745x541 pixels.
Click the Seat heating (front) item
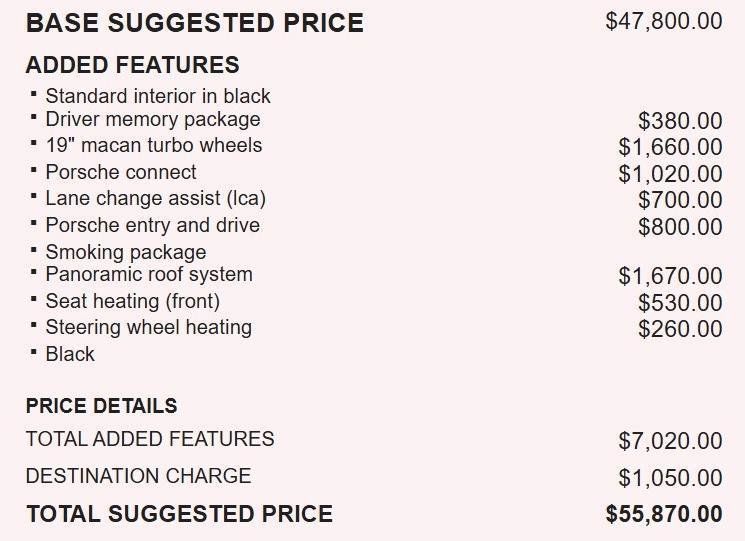tap(132, 301)
